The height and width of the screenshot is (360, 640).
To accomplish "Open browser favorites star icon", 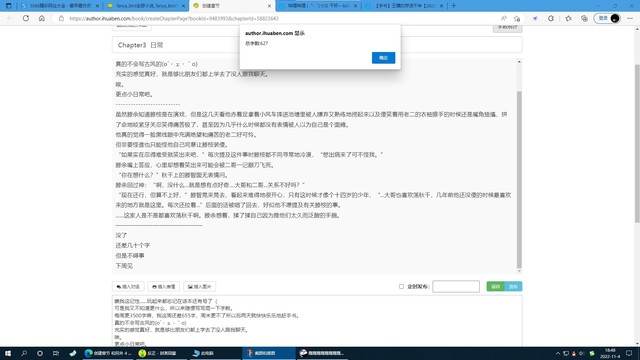I will (x=568, y=18).
